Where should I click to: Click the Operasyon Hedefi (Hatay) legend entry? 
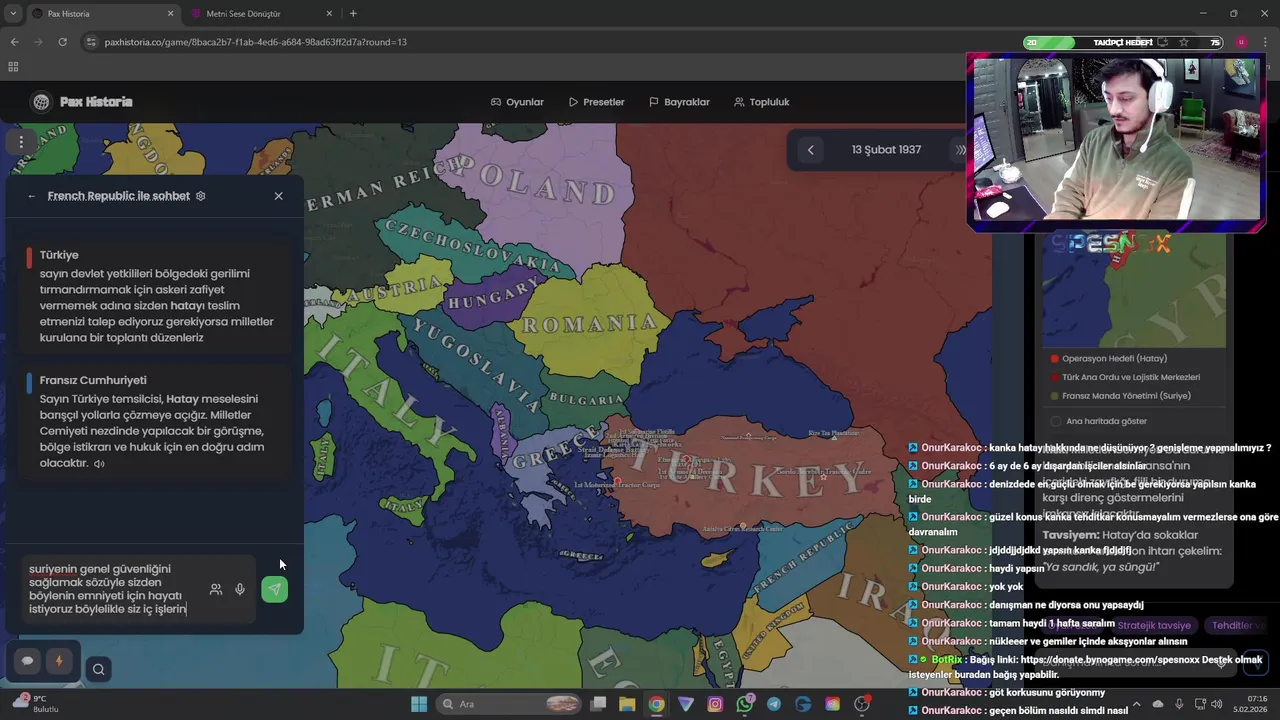(x=1108, y=359)
